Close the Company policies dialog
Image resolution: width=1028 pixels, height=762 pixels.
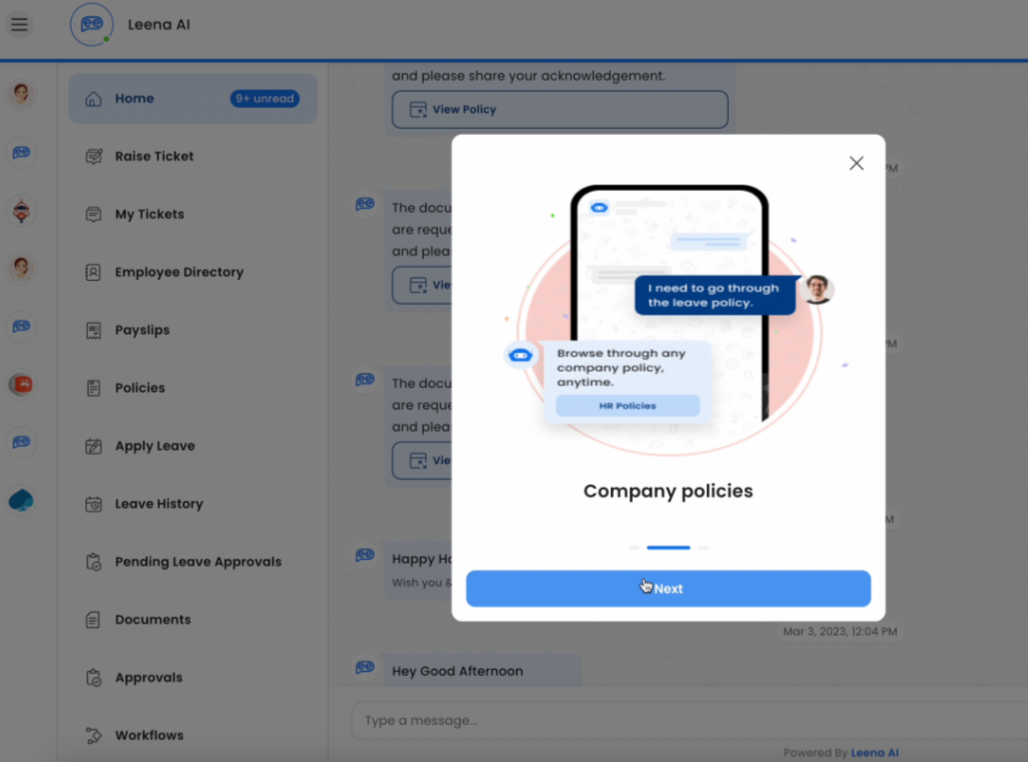coord(856,163)
